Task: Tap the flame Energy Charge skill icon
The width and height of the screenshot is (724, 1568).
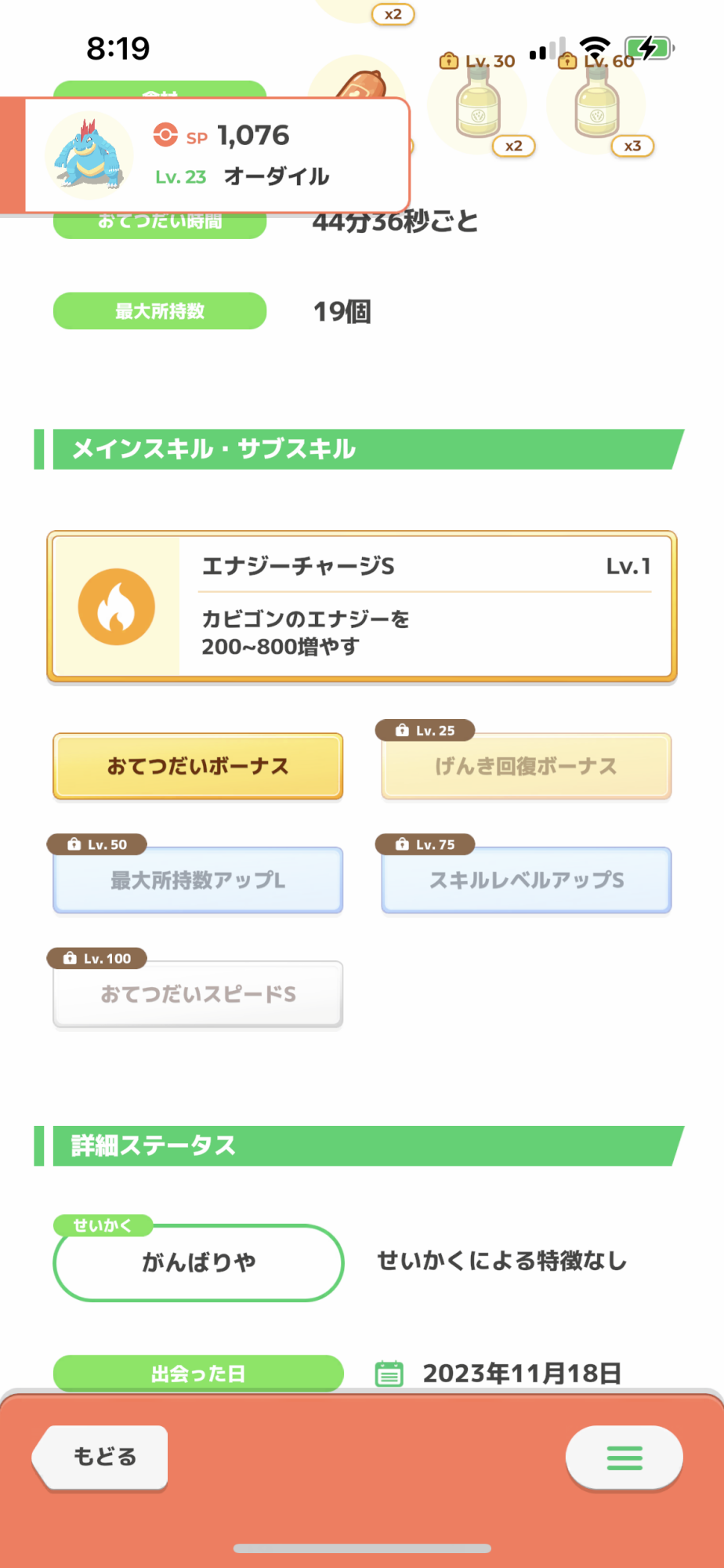Action: (x=116, y=606)
